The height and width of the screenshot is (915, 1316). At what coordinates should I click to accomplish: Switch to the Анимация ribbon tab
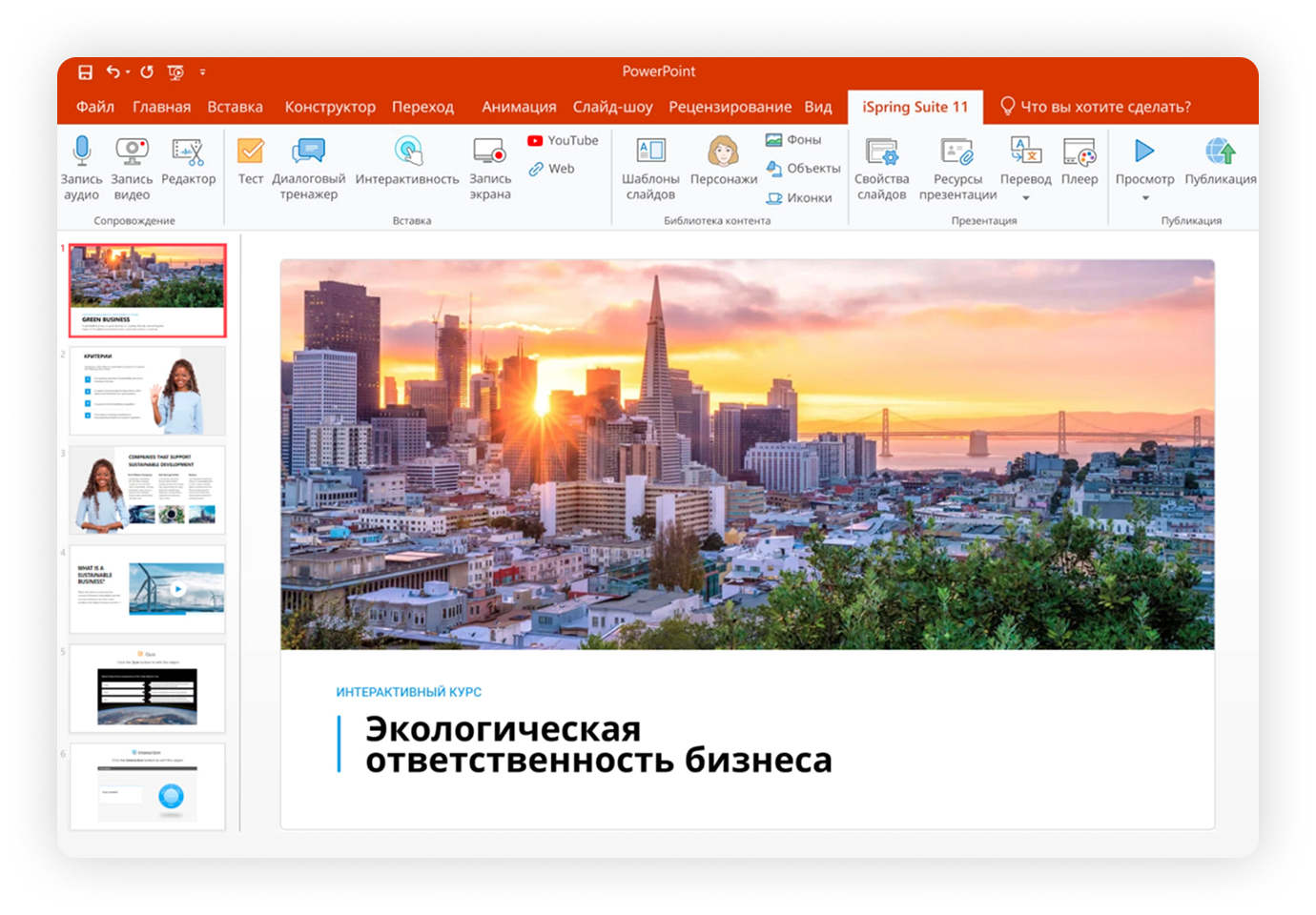(x=519, y=107)
